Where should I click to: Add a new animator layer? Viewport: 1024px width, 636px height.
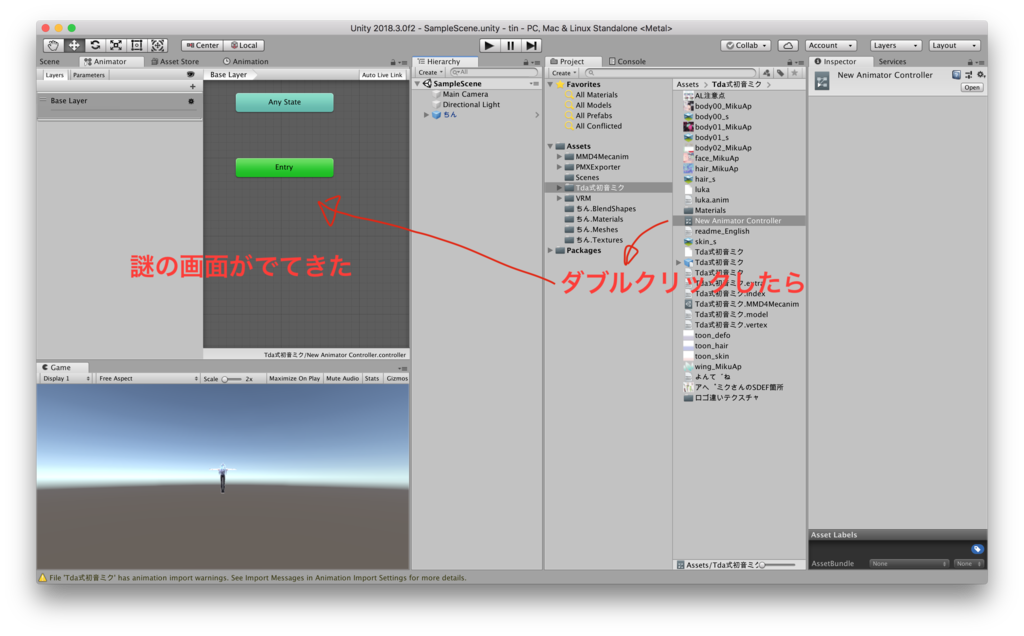coord(193,86)
